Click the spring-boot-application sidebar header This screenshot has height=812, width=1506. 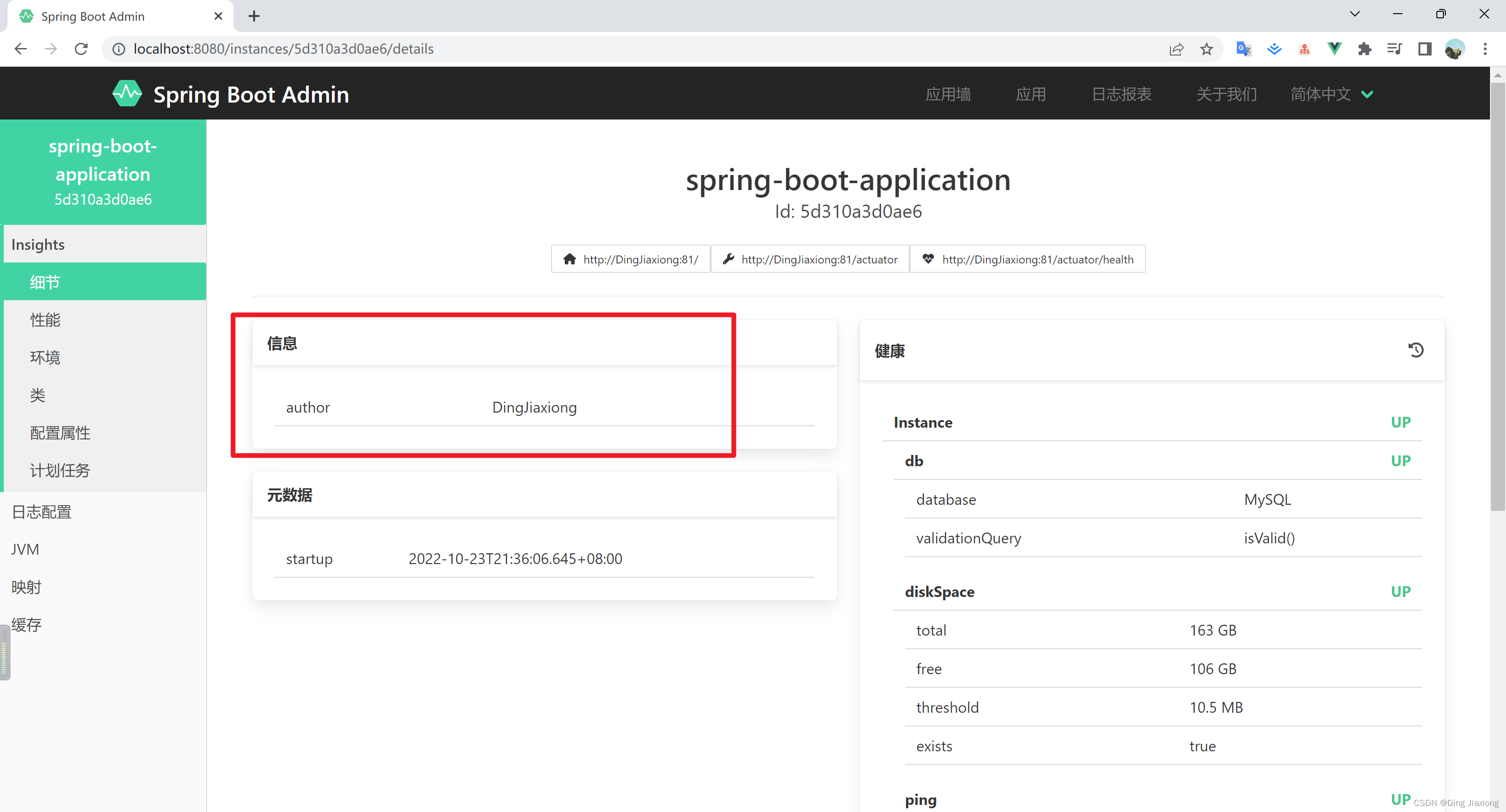[x=103, y=172]
